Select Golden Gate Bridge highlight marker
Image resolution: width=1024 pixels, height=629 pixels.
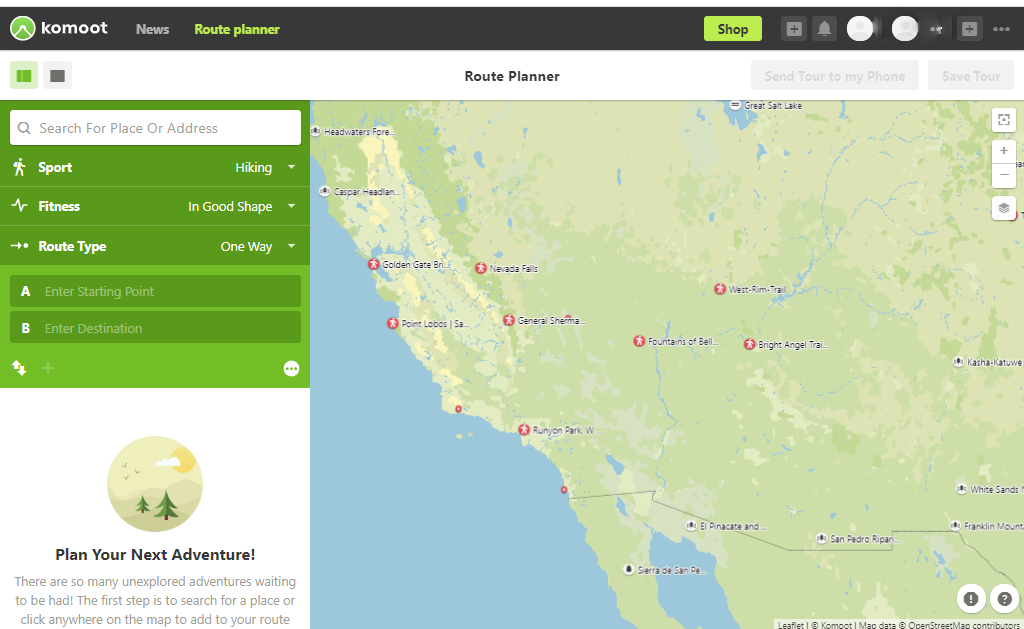374,265
